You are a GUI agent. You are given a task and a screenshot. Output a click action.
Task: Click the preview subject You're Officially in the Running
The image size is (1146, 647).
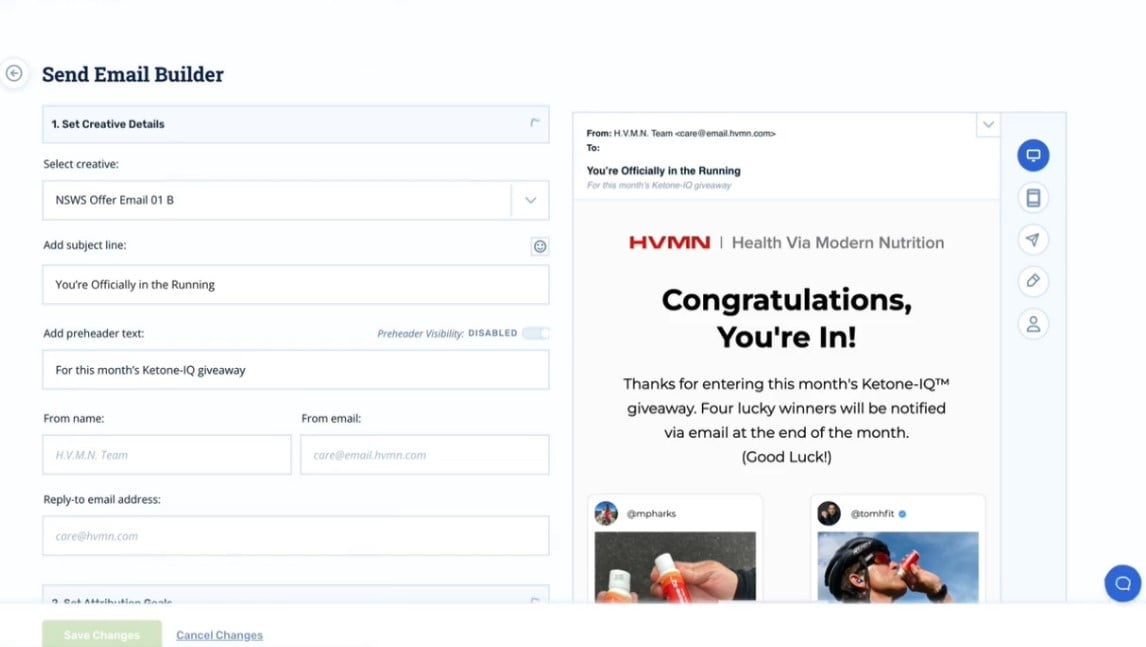(x=664, y=170)
